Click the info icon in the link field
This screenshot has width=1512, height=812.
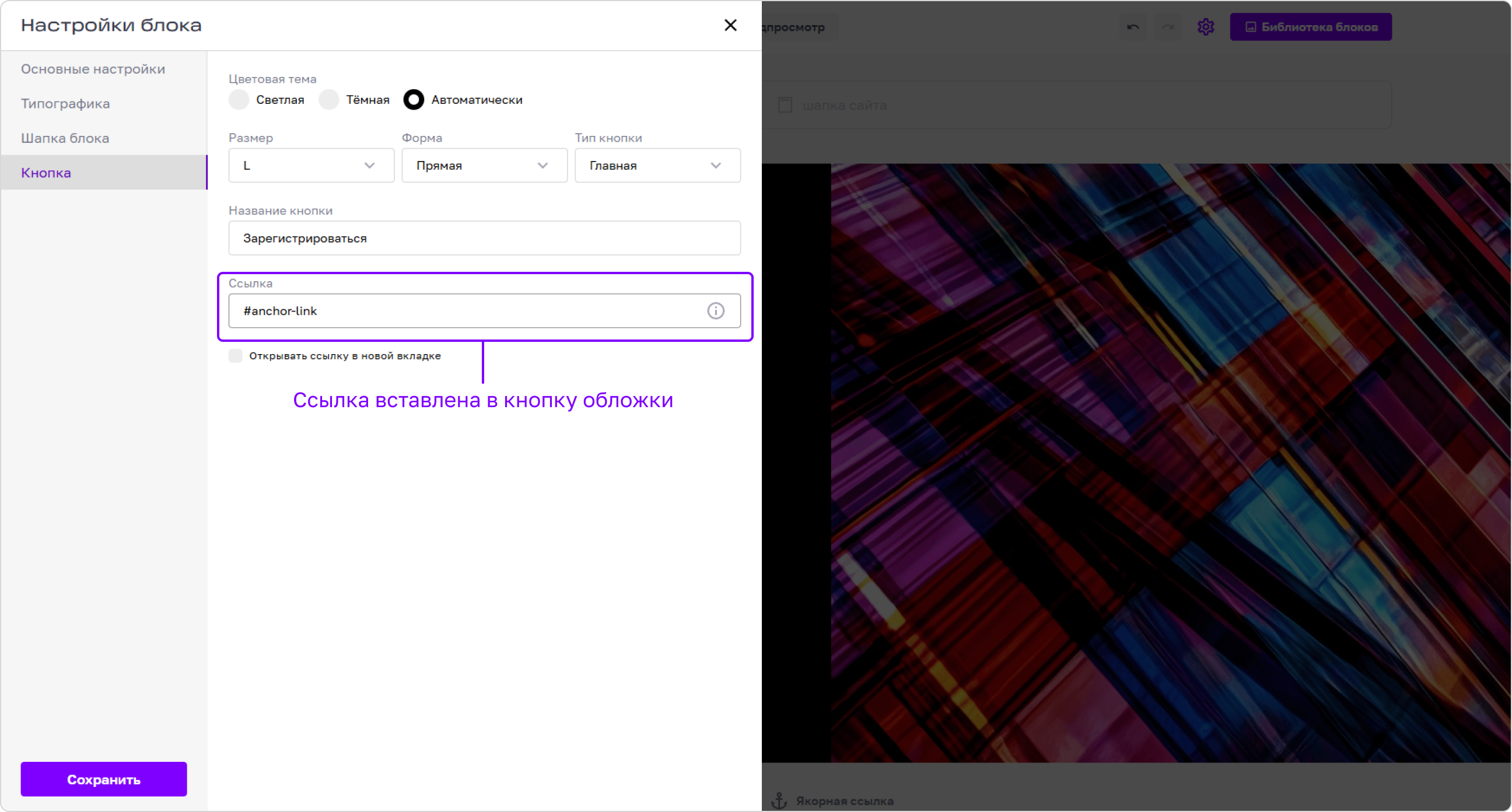click(x=716, y=310)
